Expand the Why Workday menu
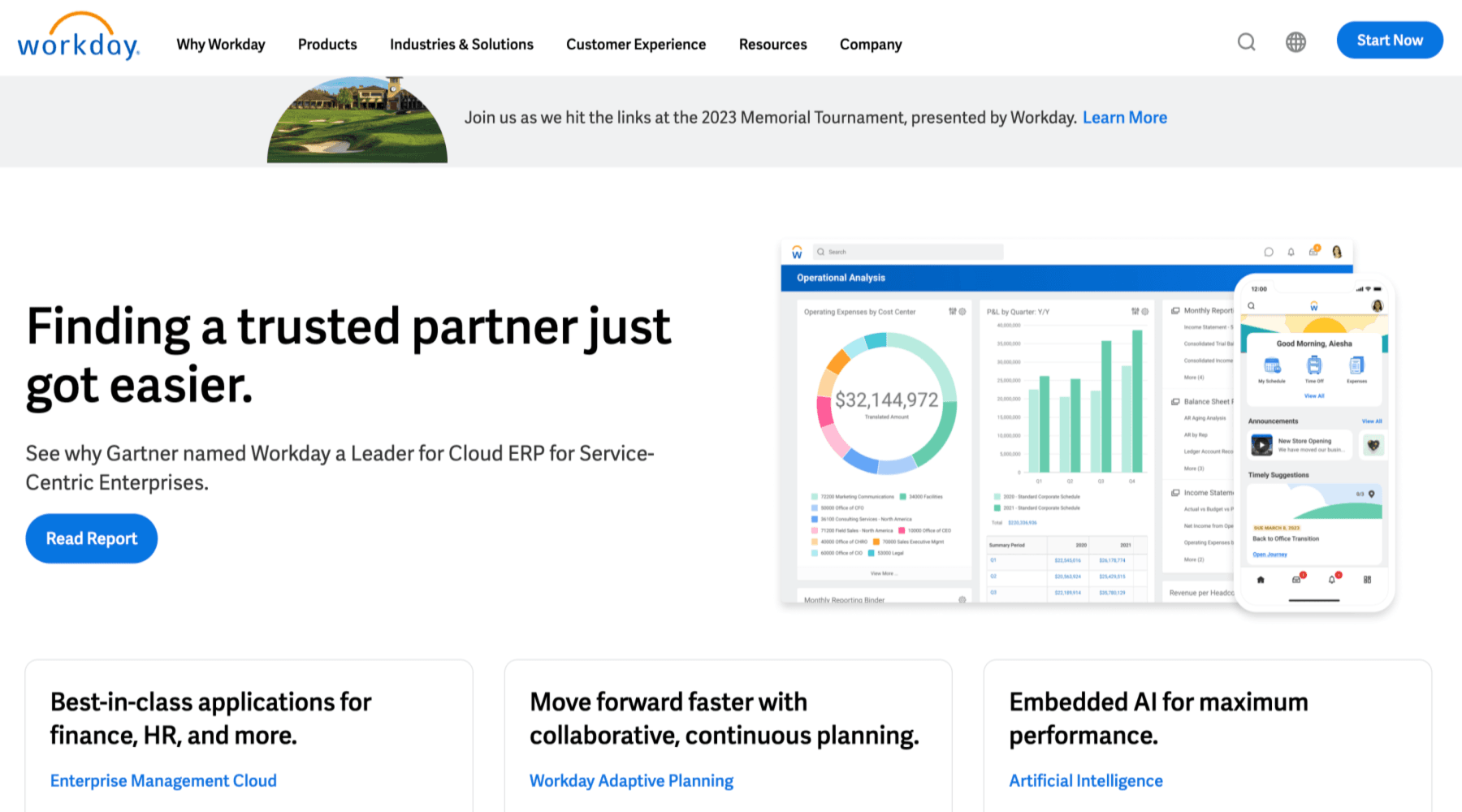 [x=221, y=45]
